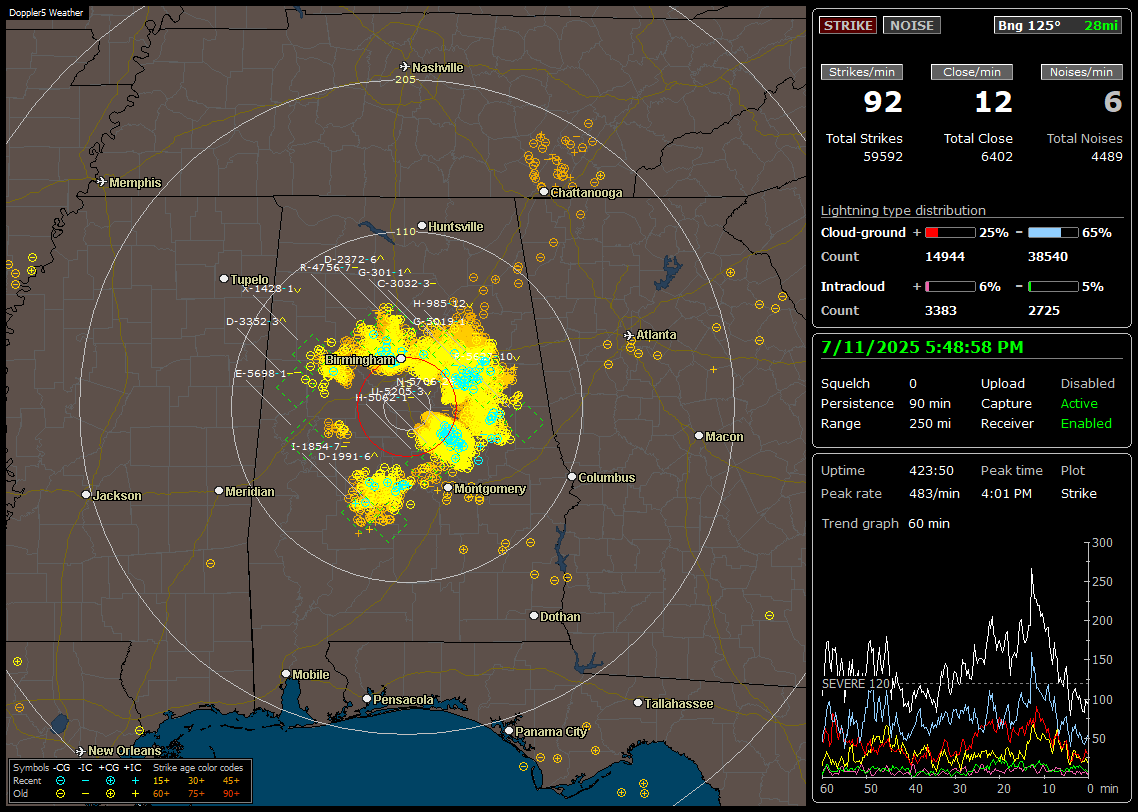Click the Strikes/min header button

tap(861, 72)
